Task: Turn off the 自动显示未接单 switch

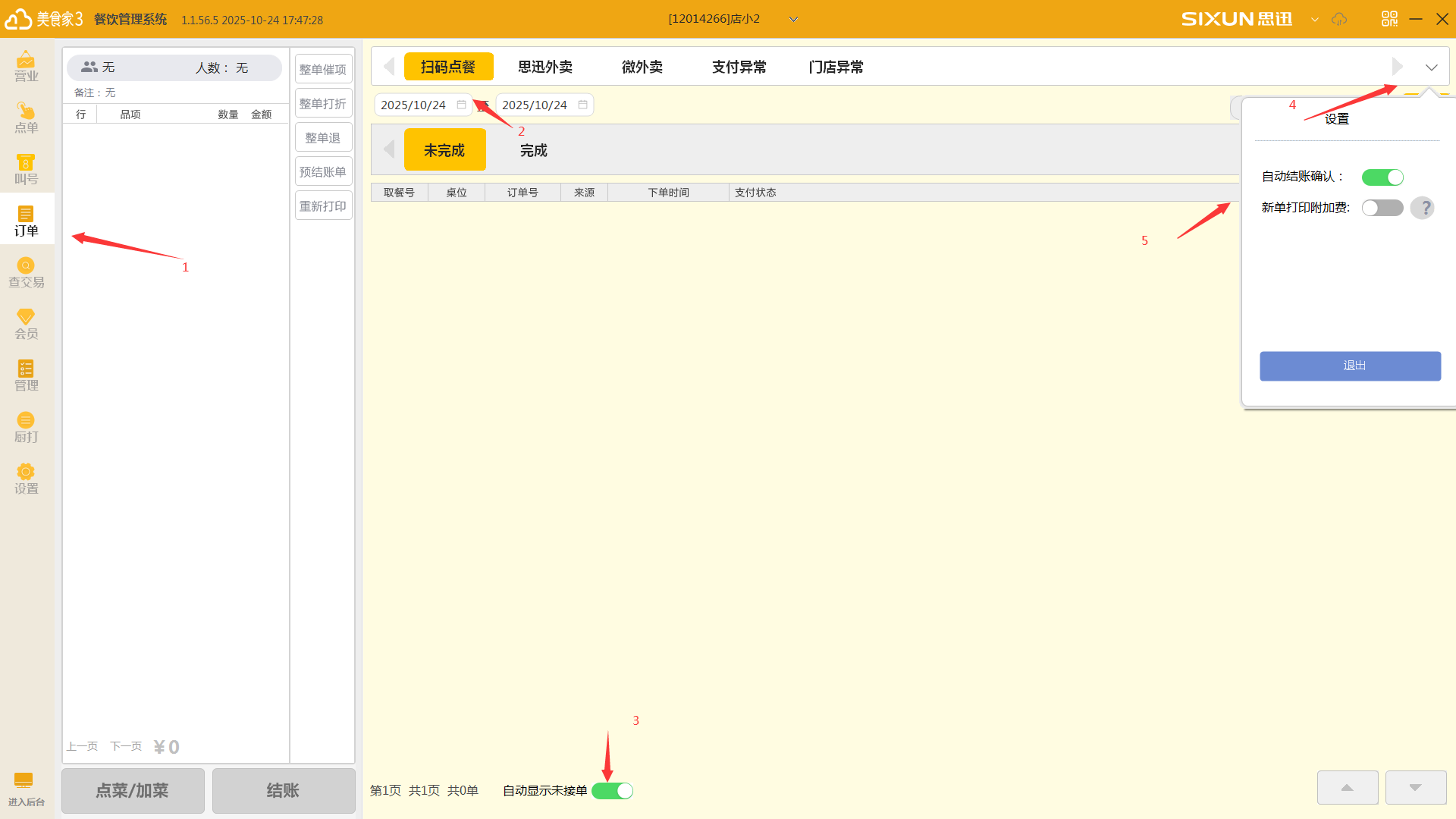Action: pyautogui.click(x=612, y=791)
